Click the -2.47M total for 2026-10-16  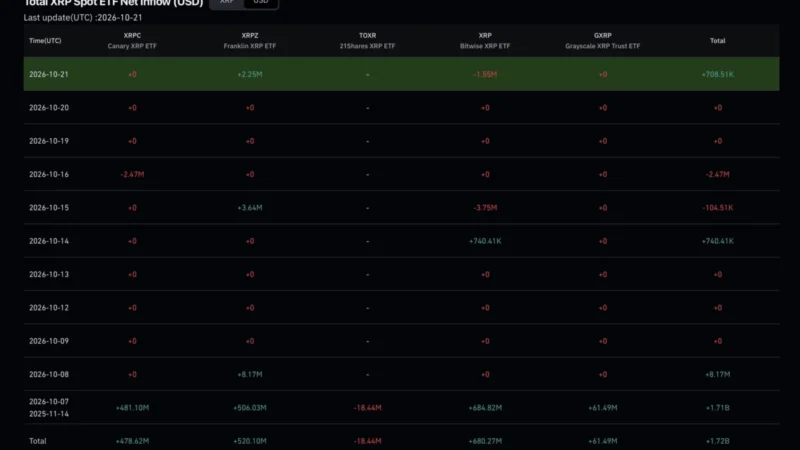click(x=717, y=174)
